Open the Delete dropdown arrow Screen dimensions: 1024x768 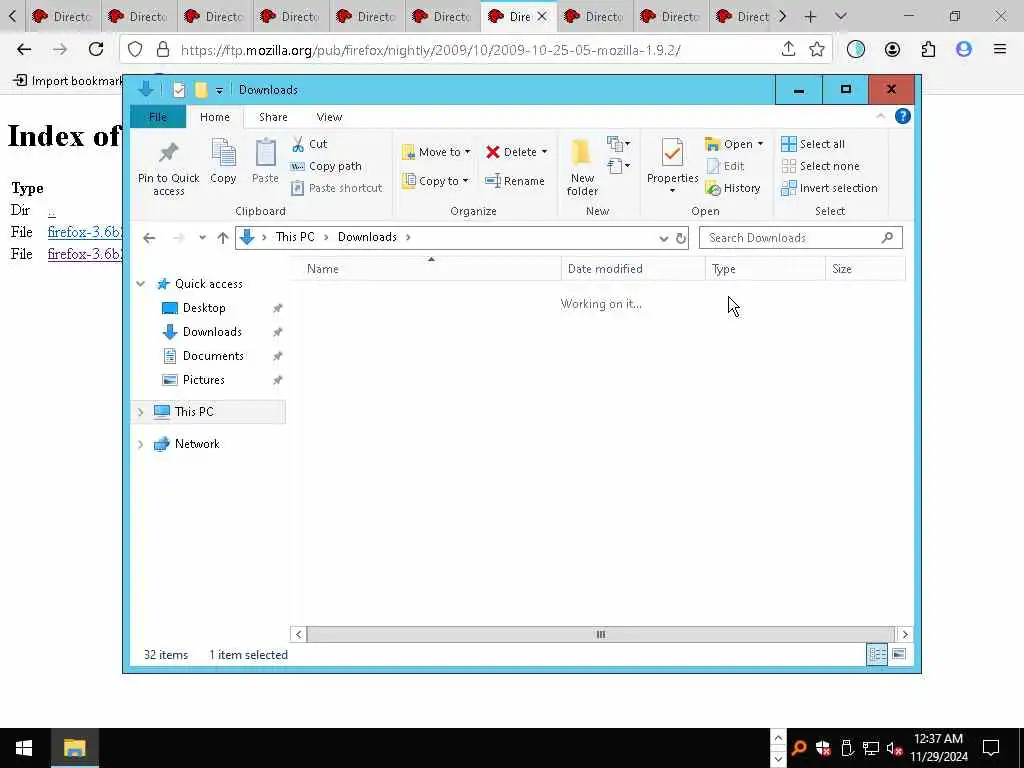tap(544, 152)
